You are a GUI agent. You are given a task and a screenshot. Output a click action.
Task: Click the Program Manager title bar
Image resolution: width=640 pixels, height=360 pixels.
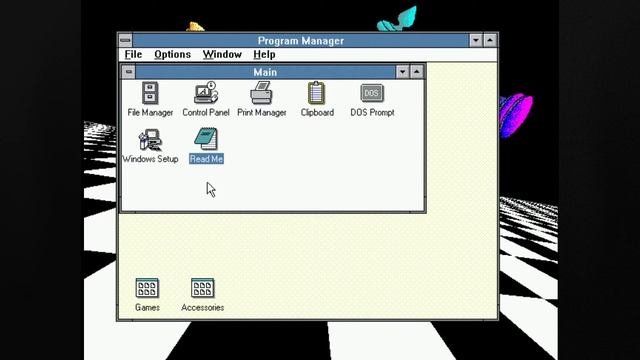pyautogui.click(x=300, y=40)
